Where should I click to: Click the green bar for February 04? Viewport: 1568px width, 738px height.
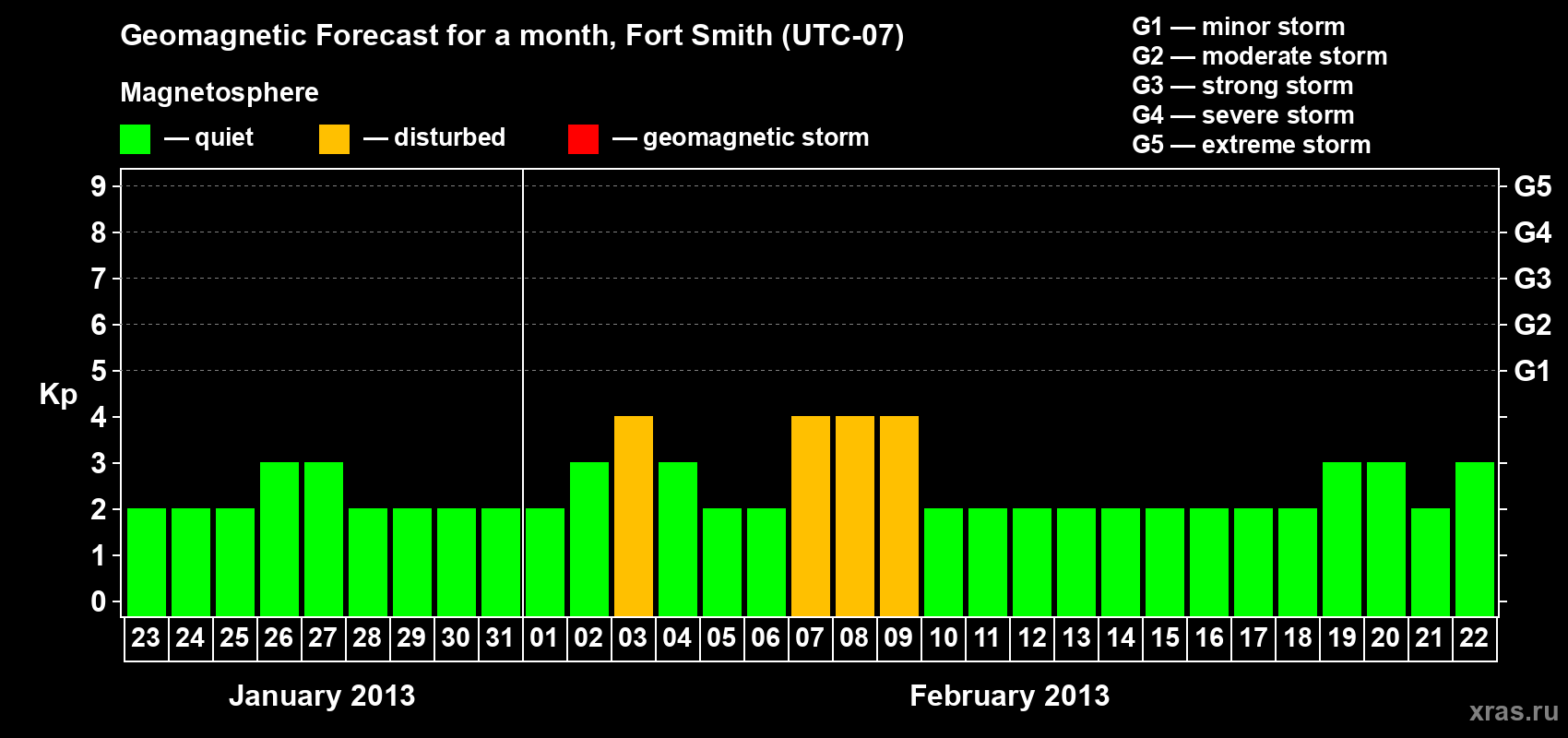point(678,539)
